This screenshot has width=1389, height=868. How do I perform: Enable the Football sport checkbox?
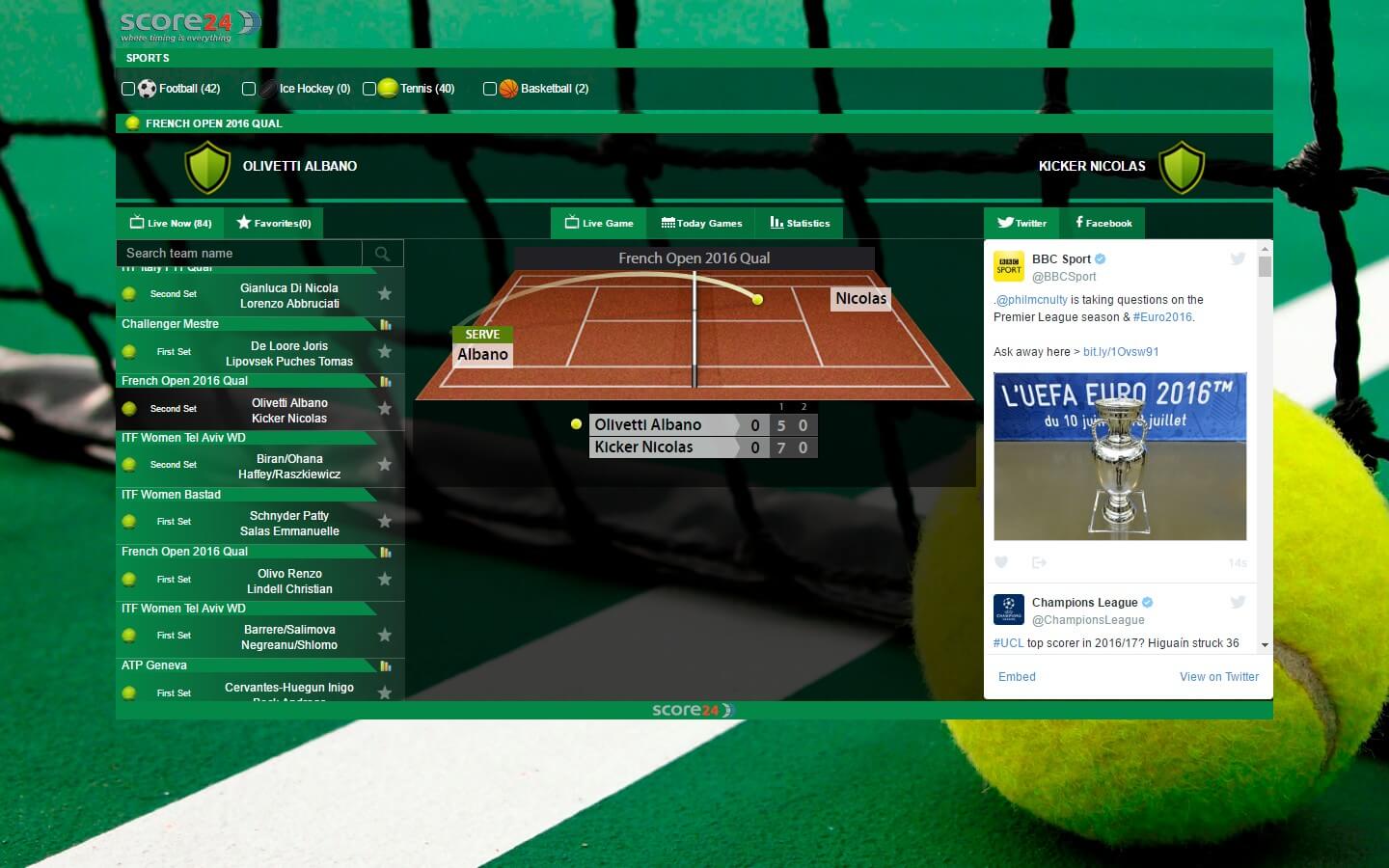[x=128, y=89]
